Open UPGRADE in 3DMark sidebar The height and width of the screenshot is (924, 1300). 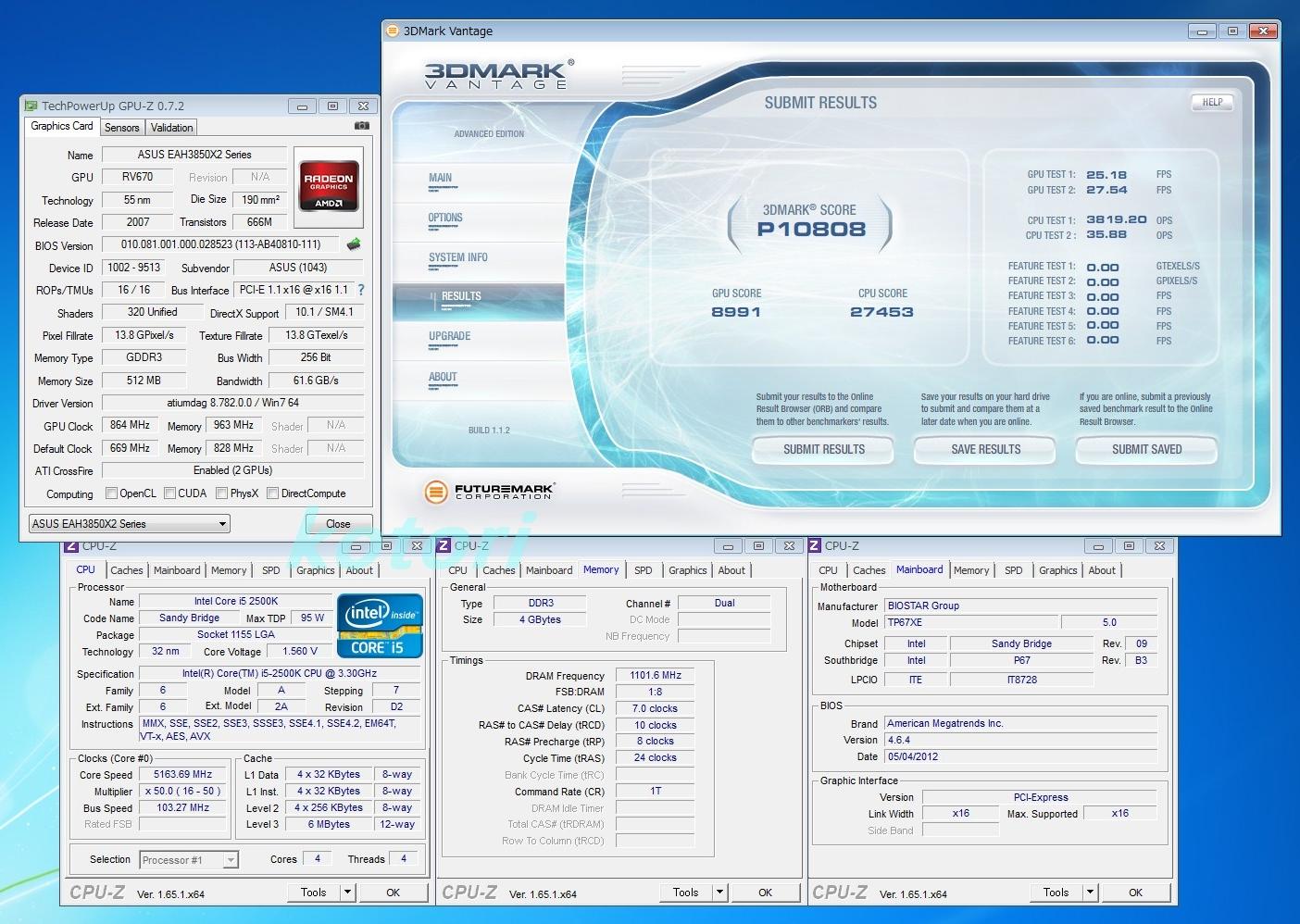click(450, 336)
